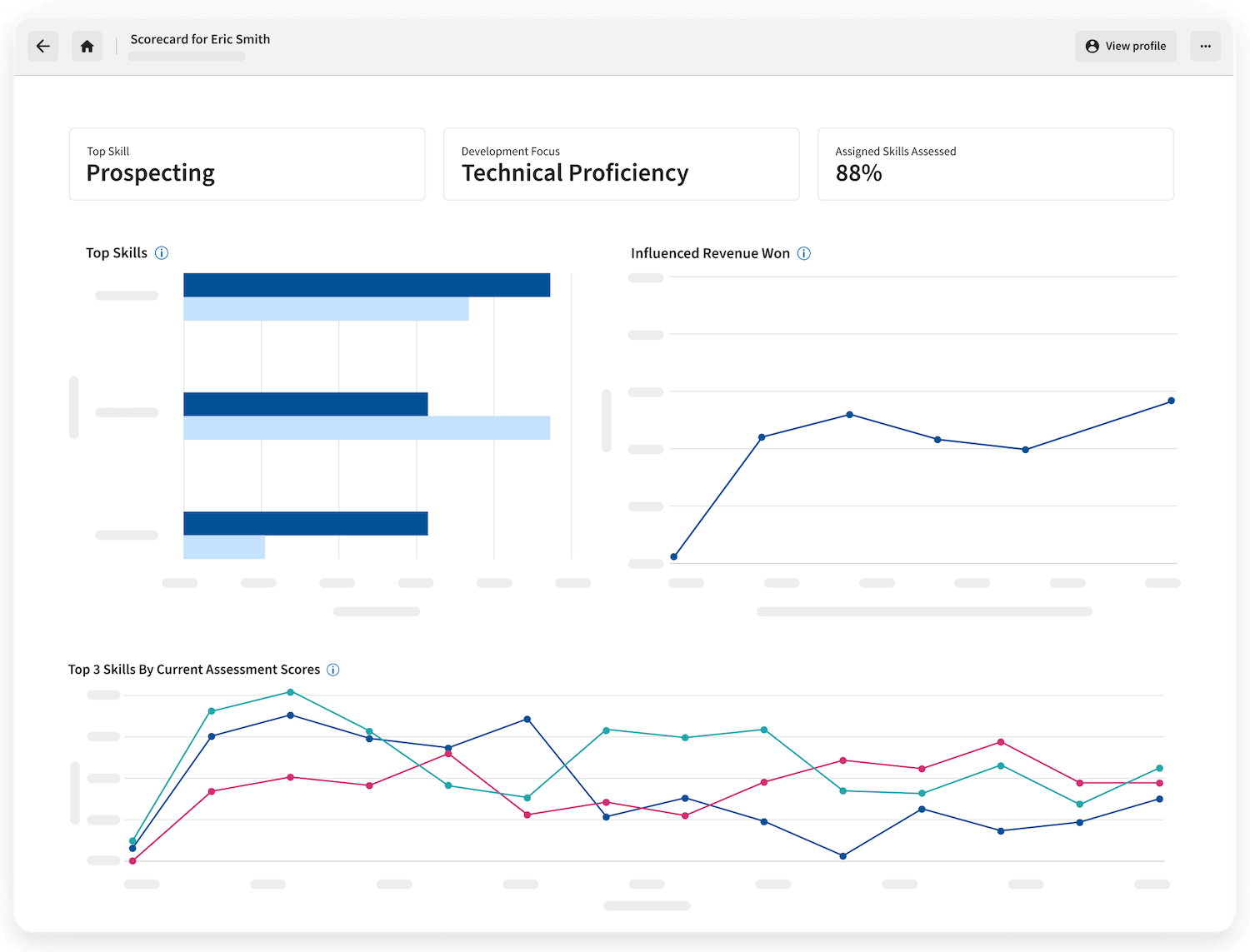This screenshot has height=952, width=1250.
Task: Select the last data point in Influenced Revenue Won
Action: point(1171,401)
